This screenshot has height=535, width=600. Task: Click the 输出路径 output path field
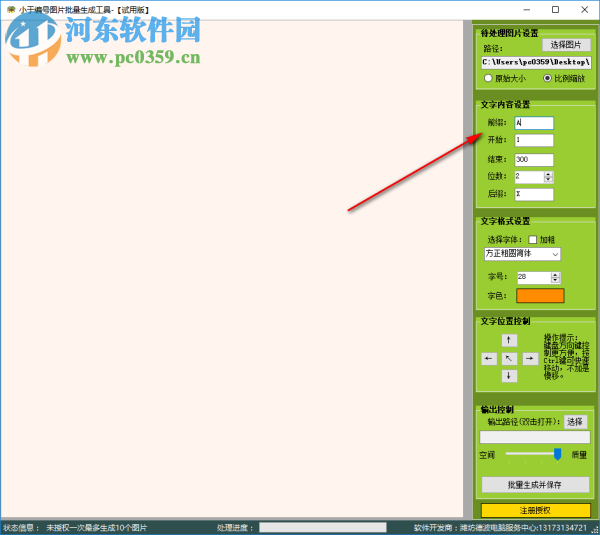(x=535, y=437)
